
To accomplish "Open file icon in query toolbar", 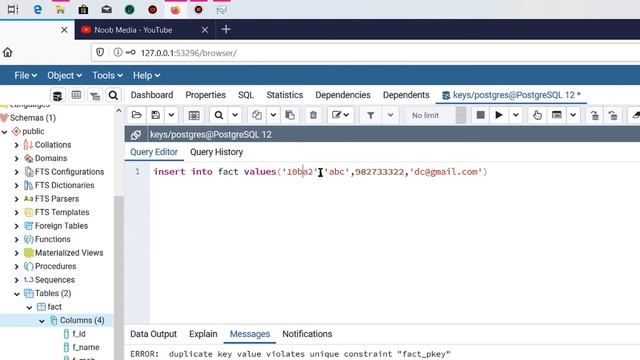I will [x=136, y=115].
